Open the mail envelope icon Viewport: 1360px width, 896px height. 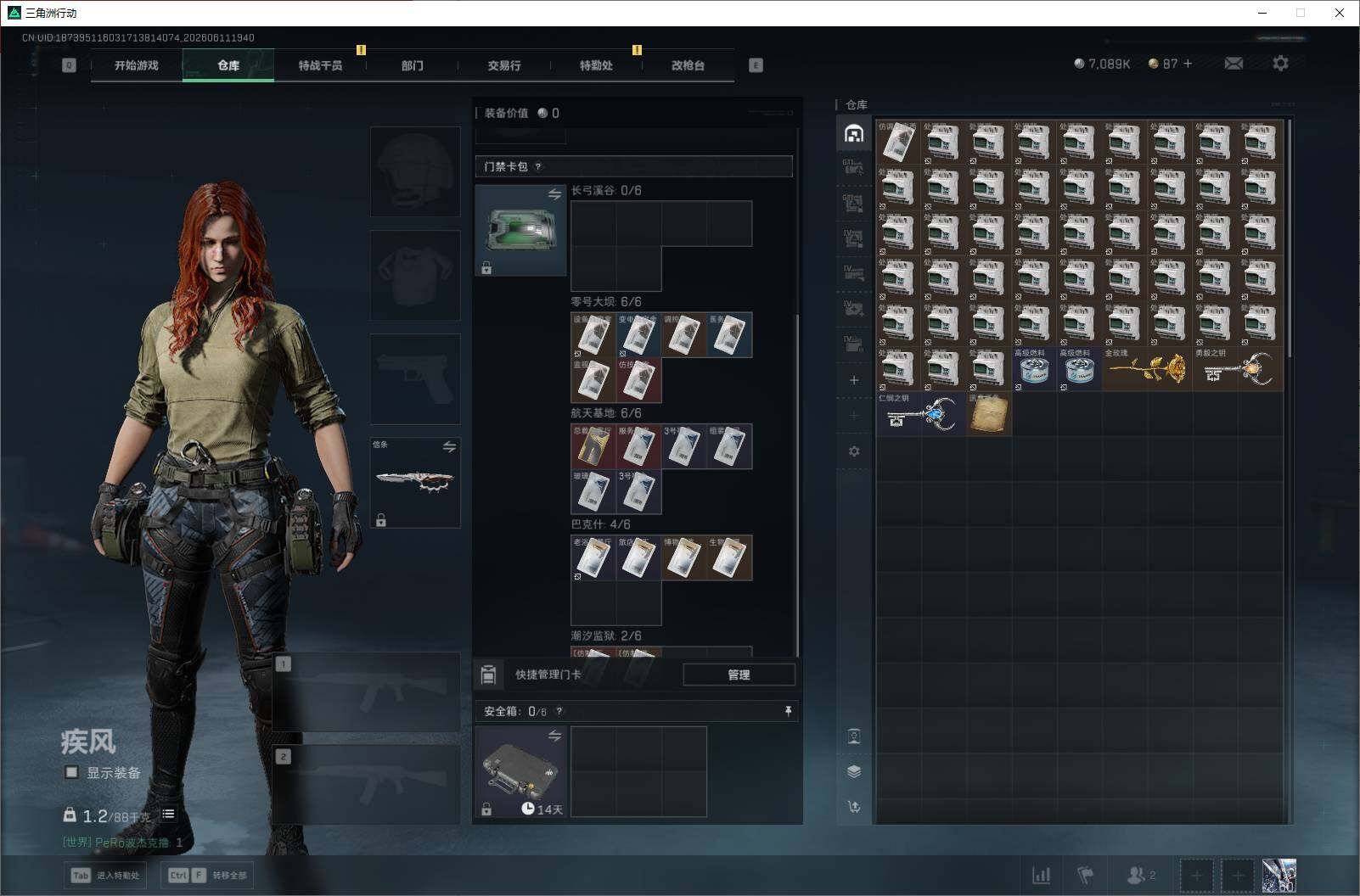1234,64
